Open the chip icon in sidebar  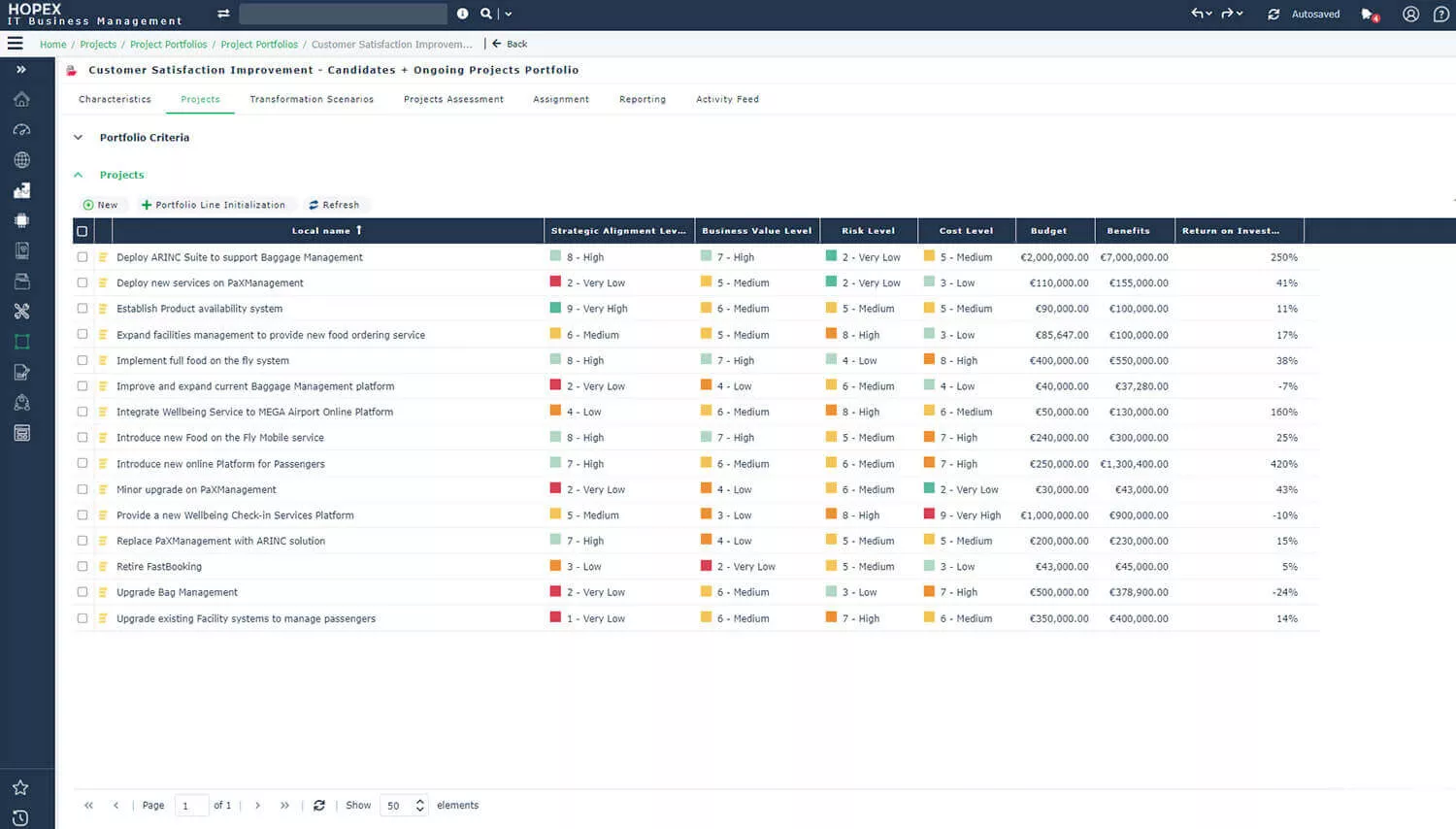[21, 220]
